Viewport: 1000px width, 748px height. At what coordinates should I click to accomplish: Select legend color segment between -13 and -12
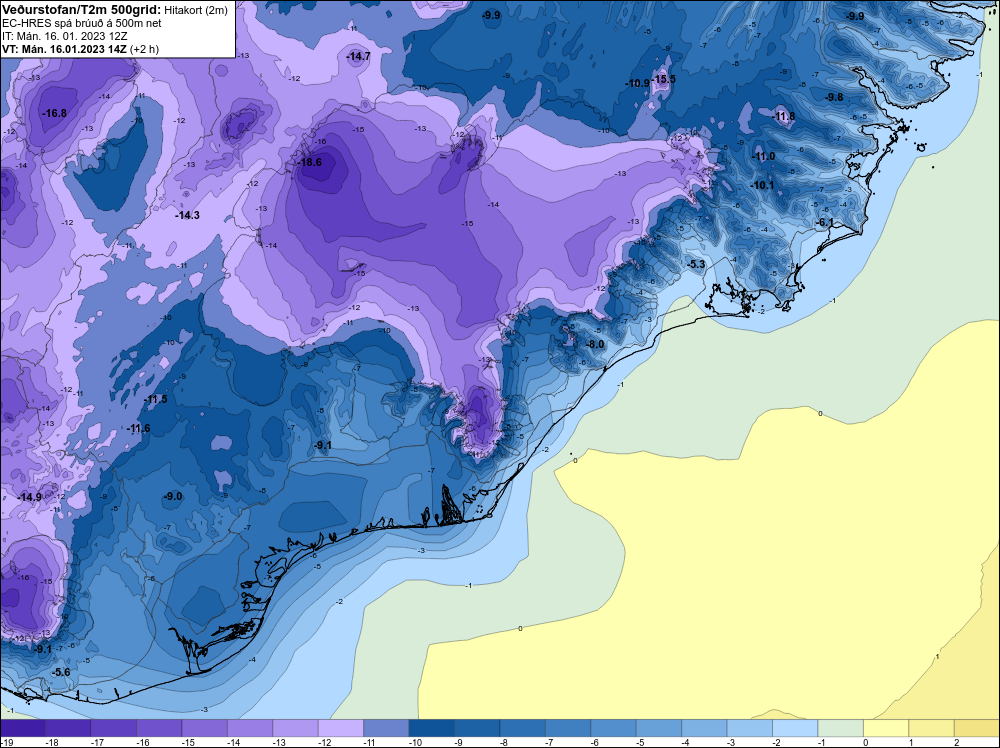[295, 728]
